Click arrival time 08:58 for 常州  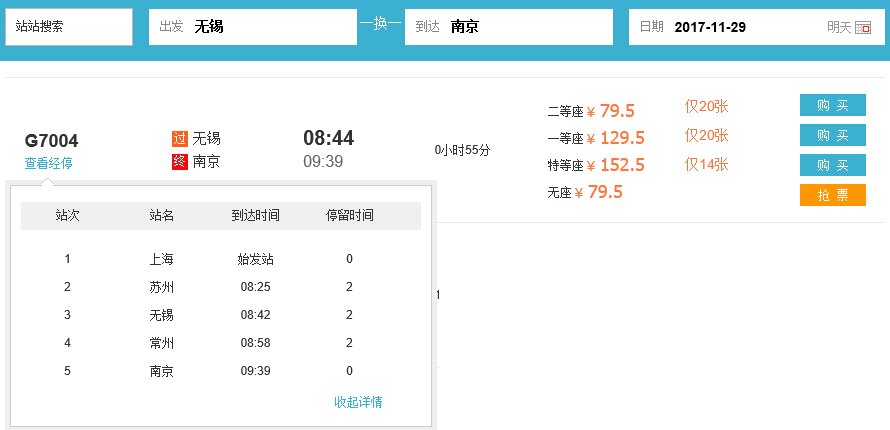255,343
